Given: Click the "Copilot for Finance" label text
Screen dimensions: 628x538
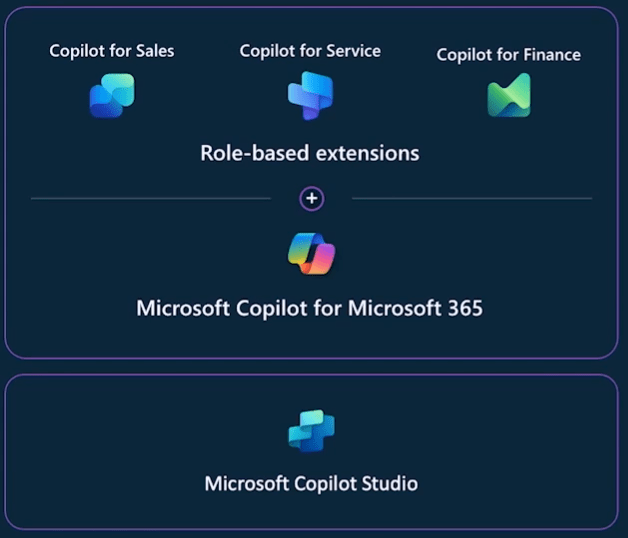Looking at the screenshot, I should click(x=508, y=54).
